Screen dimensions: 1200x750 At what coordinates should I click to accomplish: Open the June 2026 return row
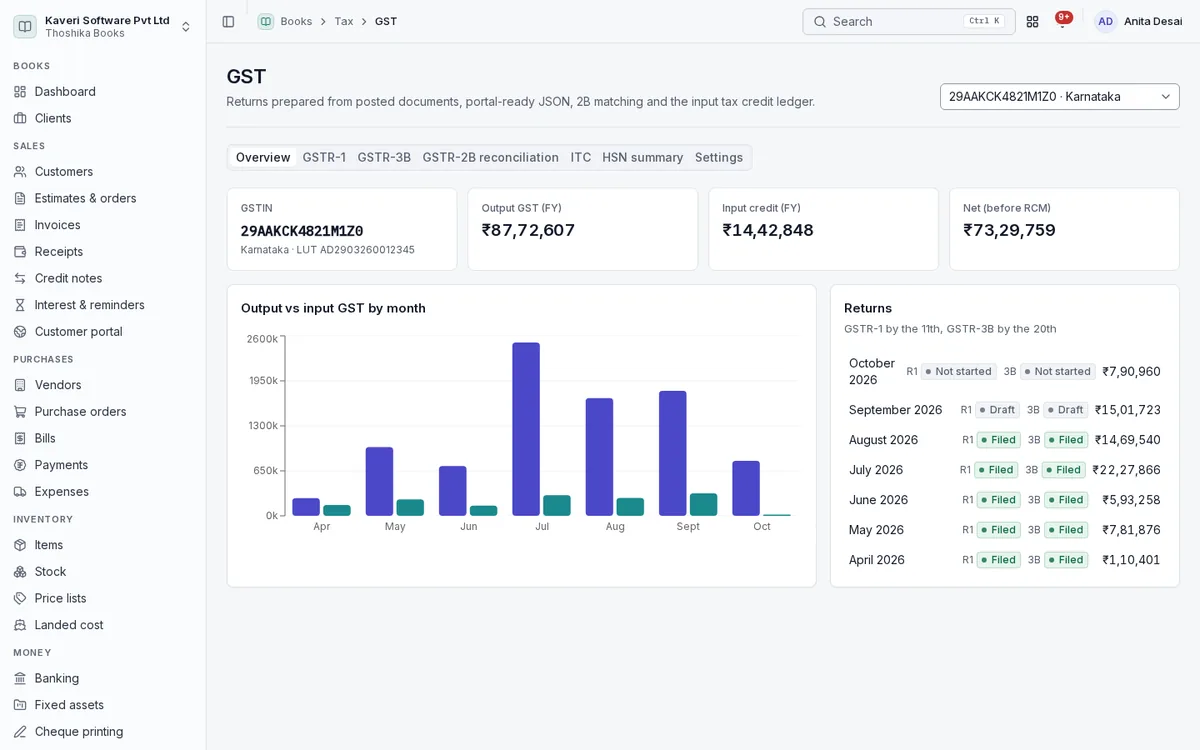1004,500
